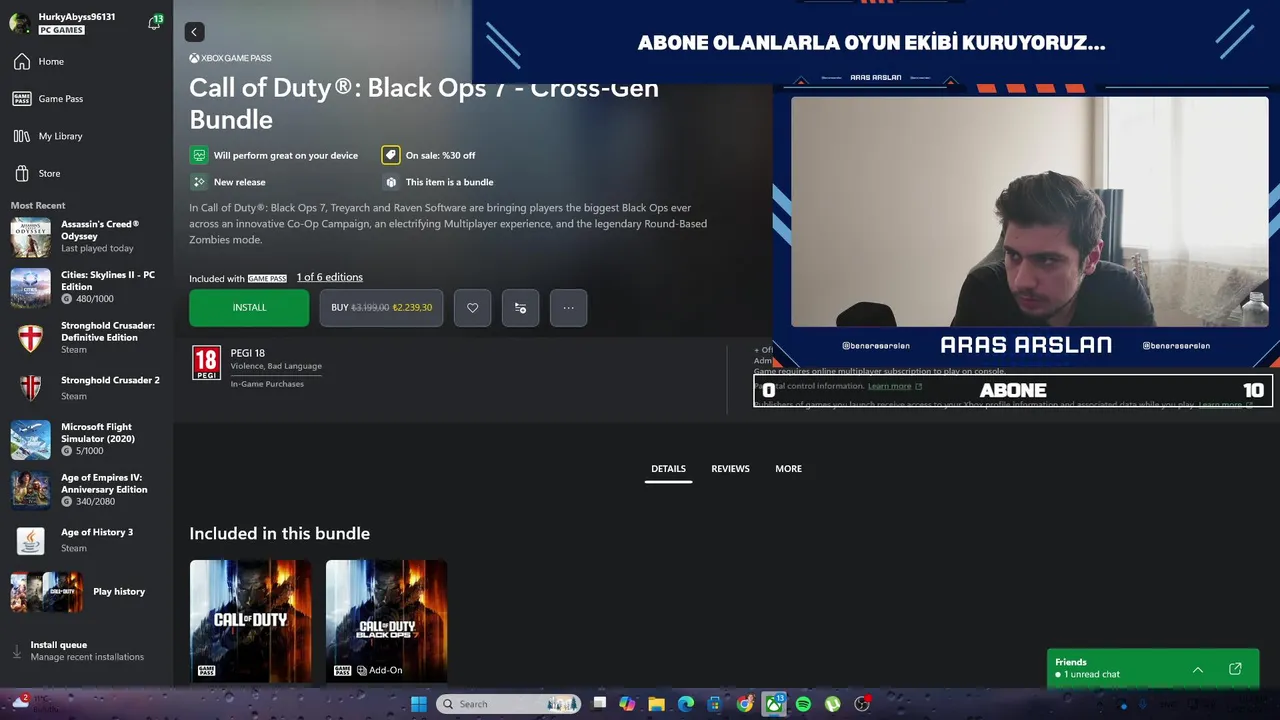Click the PEGI 18 rating badge
1280x720 pixels.
click(206, 363)
